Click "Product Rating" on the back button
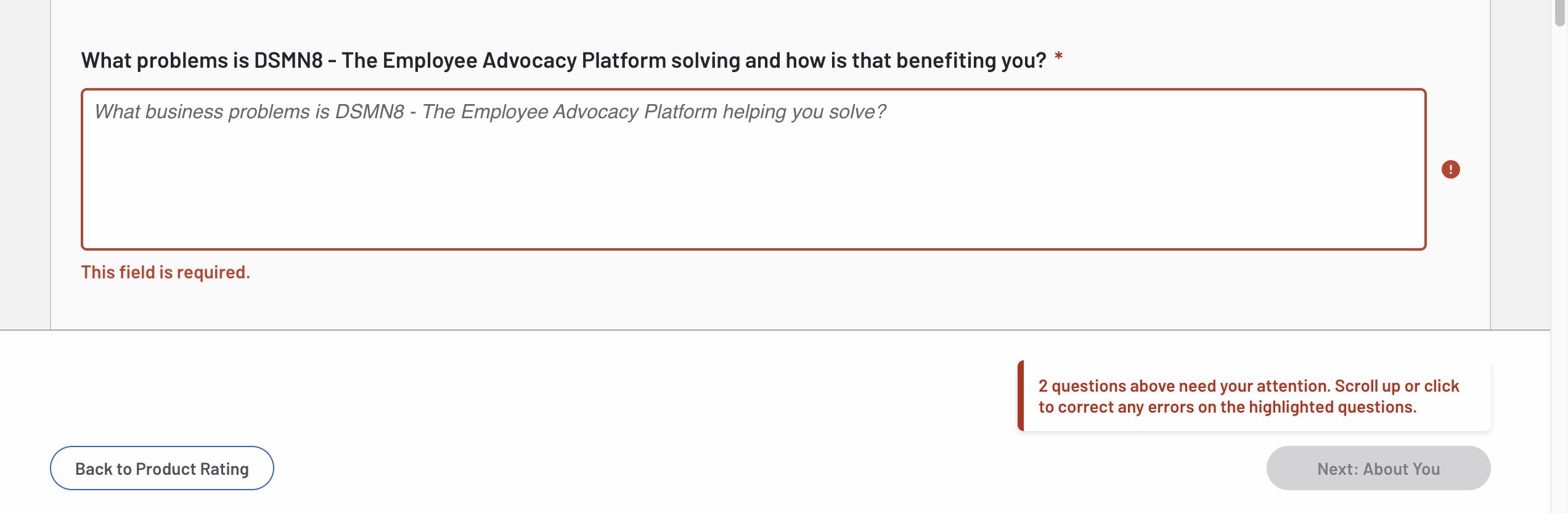Image resolution: width=1568 pixels, height=513 pixels. (x=192, y=469)
